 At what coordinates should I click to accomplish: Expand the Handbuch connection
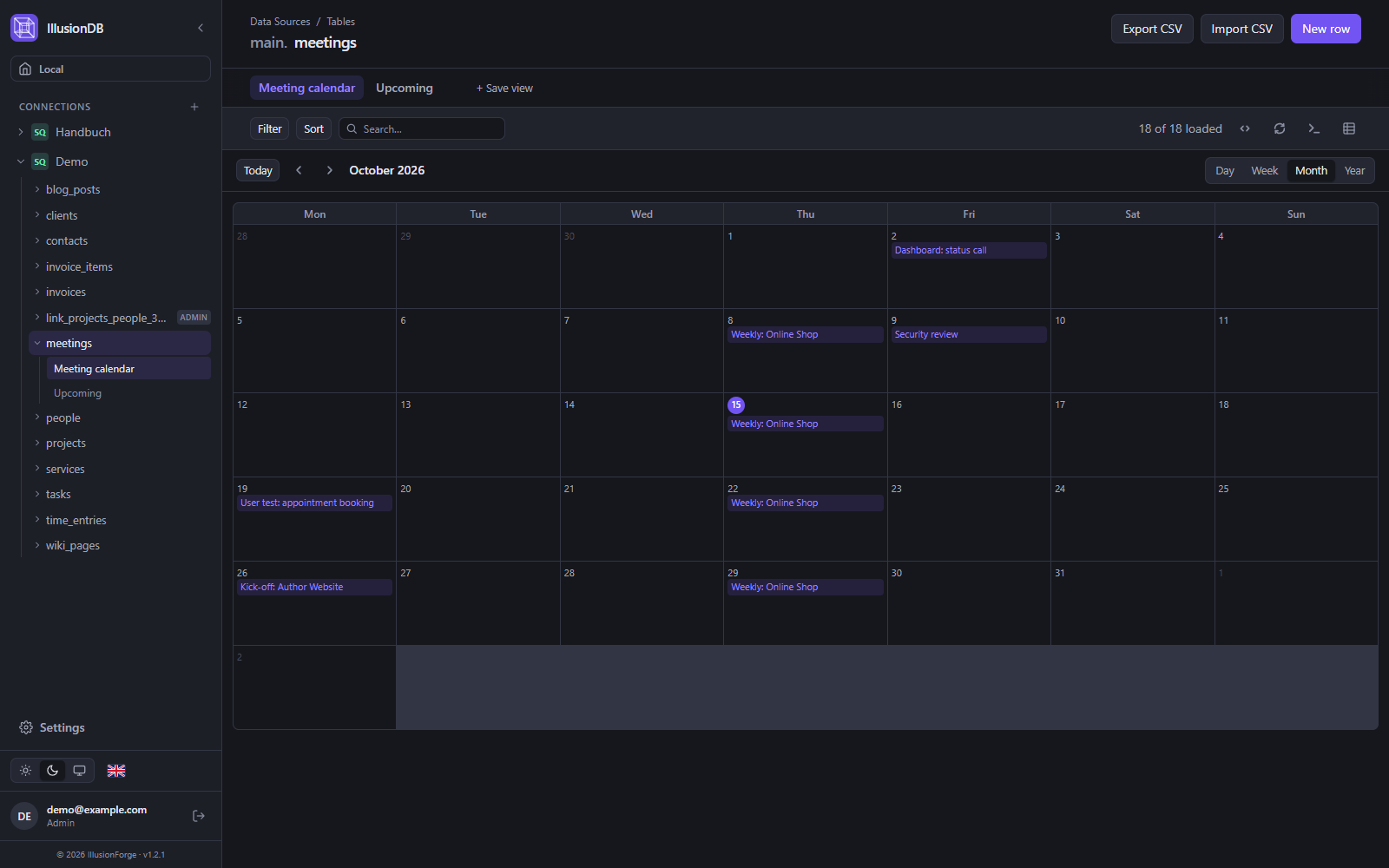tap(21, 132)
